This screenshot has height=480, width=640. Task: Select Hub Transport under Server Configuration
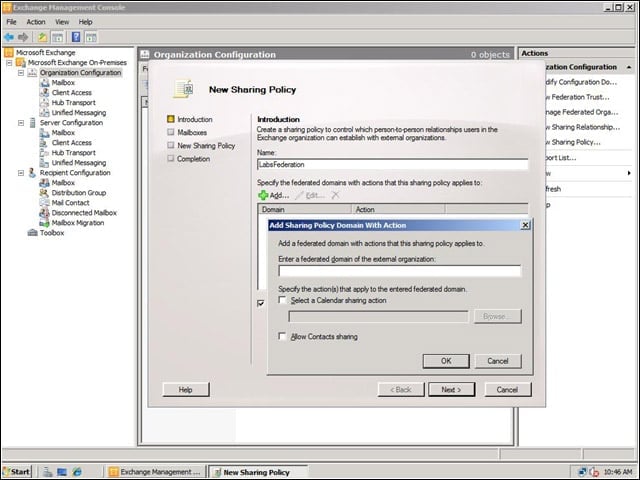pos(73,153)
